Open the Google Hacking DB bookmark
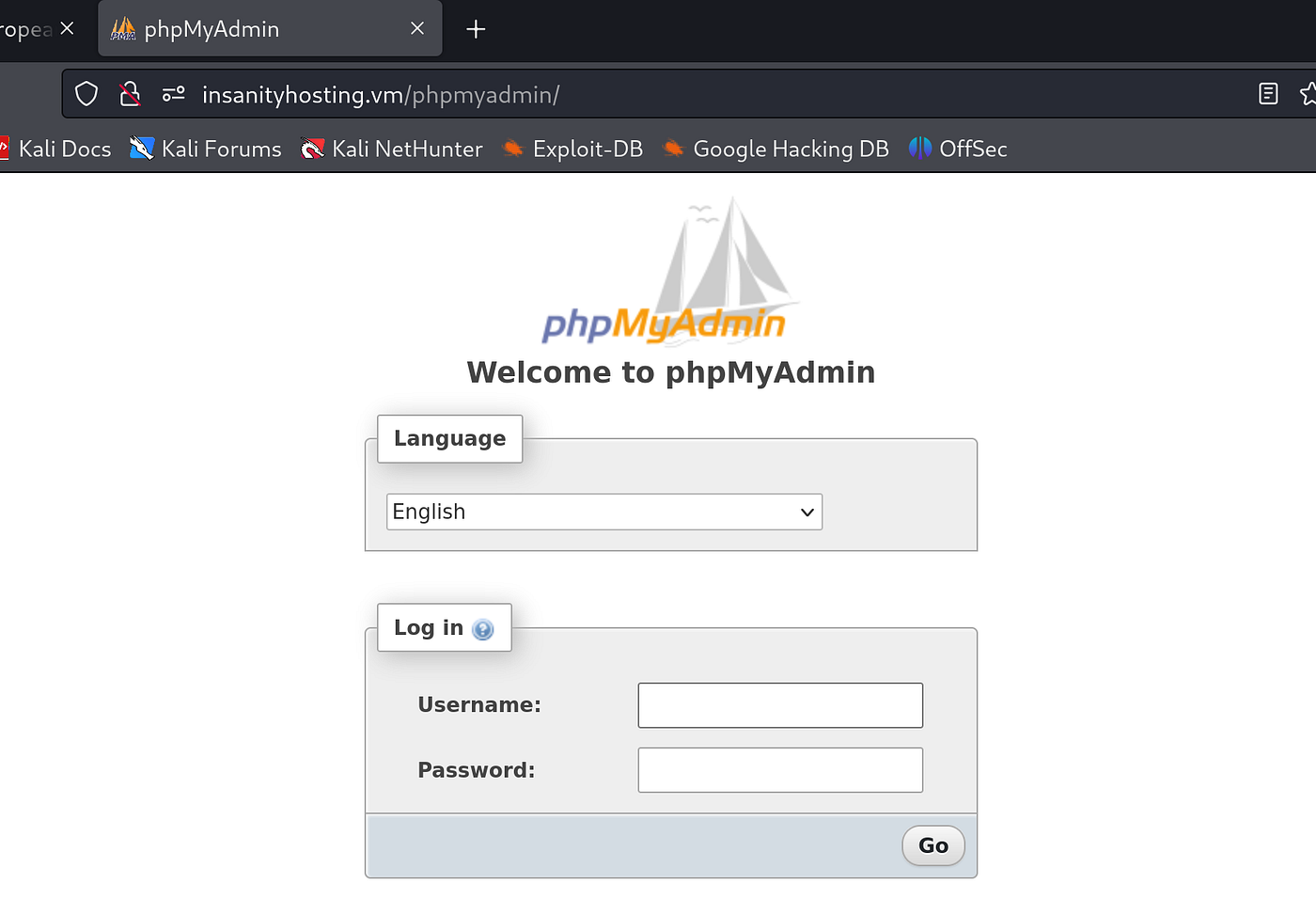The width and height of the screenshot is (1316, 899). pyautogui.click(x=775, y=149)
